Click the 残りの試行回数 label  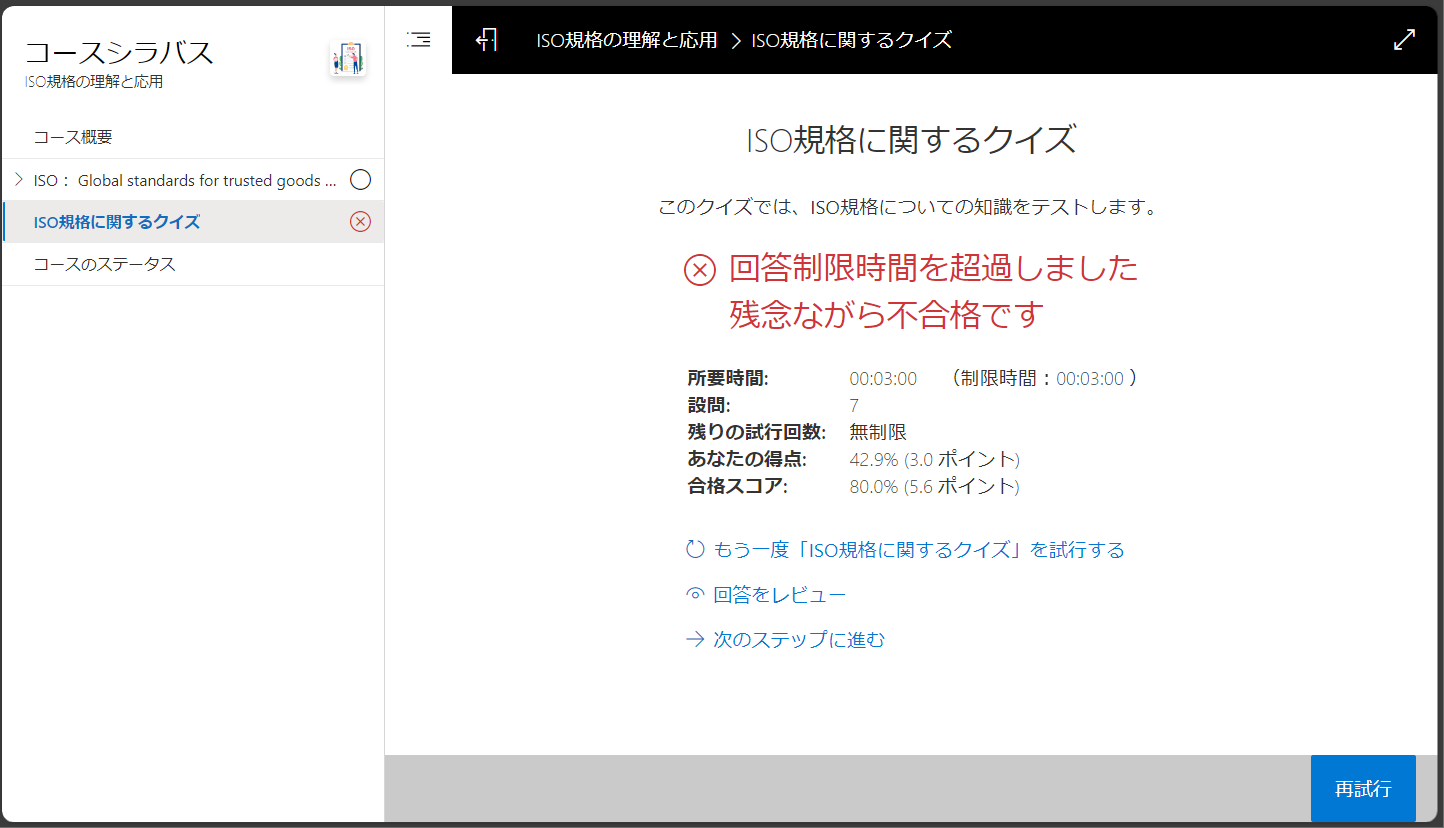pos(757,433)
